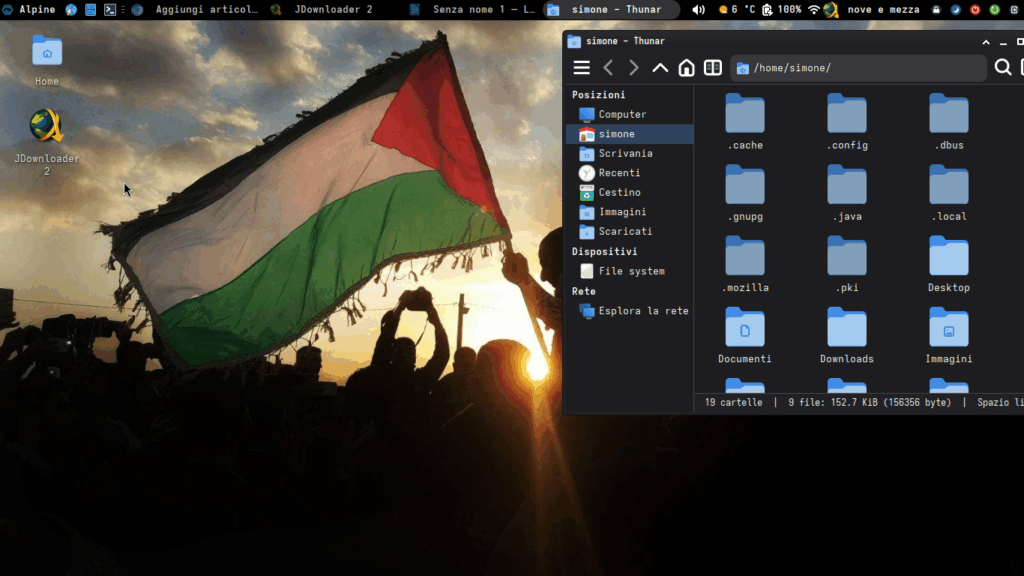Click the /home/simone/ path field
This screenshot has width=1024, height=576.
tap(858, 68)
